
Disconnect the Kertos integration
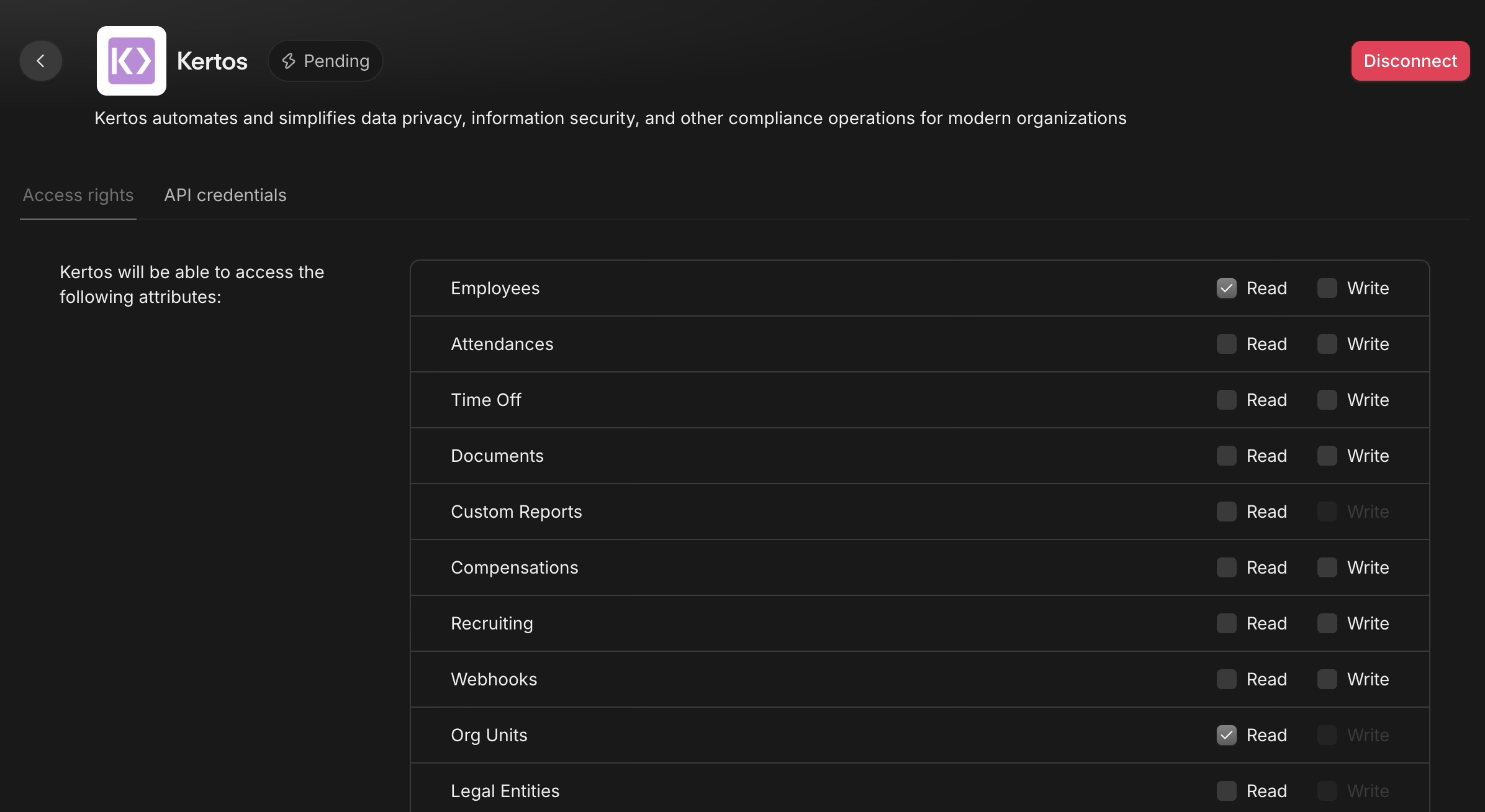[x=1411, y=61]
